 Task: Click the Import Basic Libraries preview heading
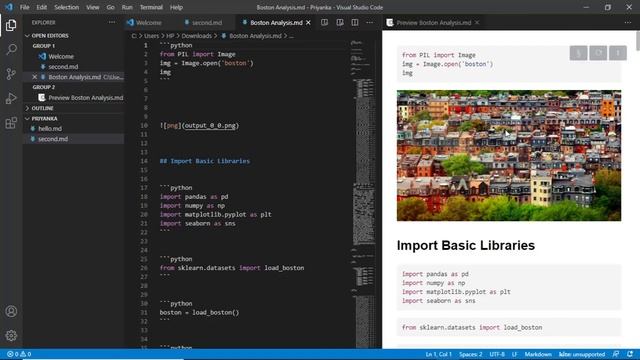[466, 245]
